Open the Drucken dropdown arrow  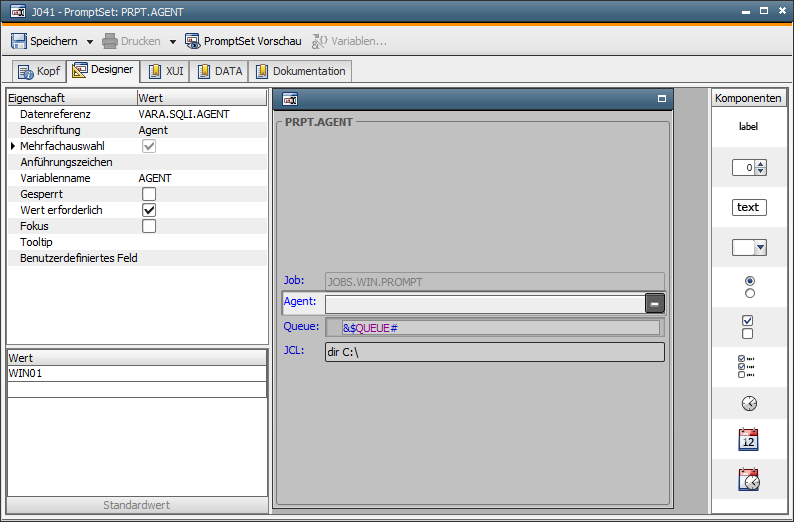pyautogui.click(x=172, y=42)
